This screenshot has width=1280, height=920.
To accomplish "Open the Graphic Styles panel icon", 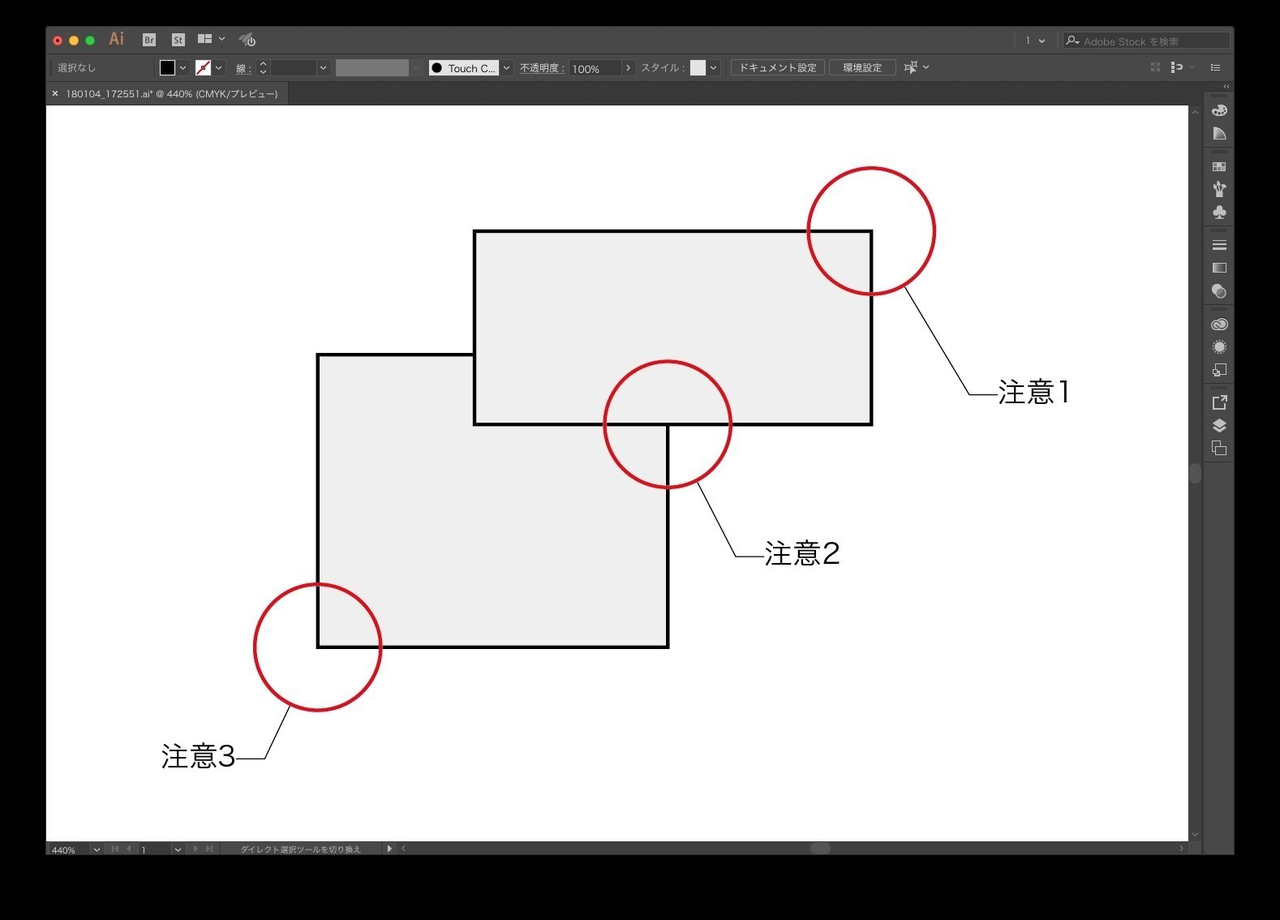I will click(x=1219, y=370).
